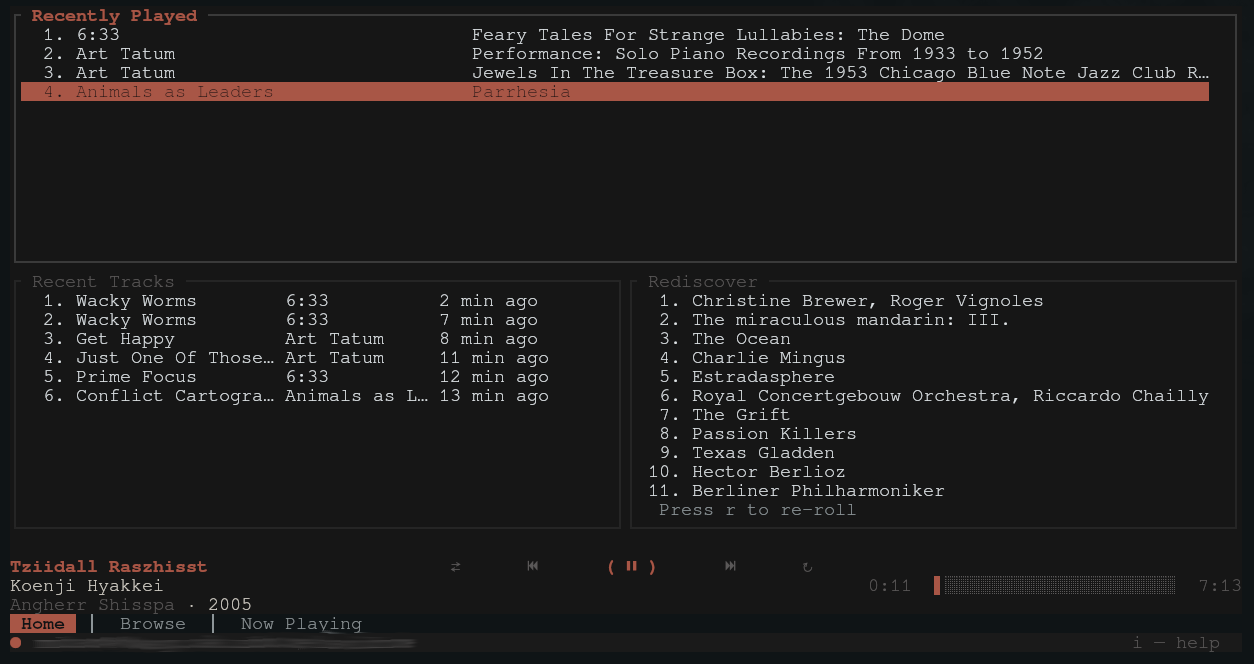Select the Prime Focus track
The width and height of the screenshot is (1254, 664).
click(317, 377)
